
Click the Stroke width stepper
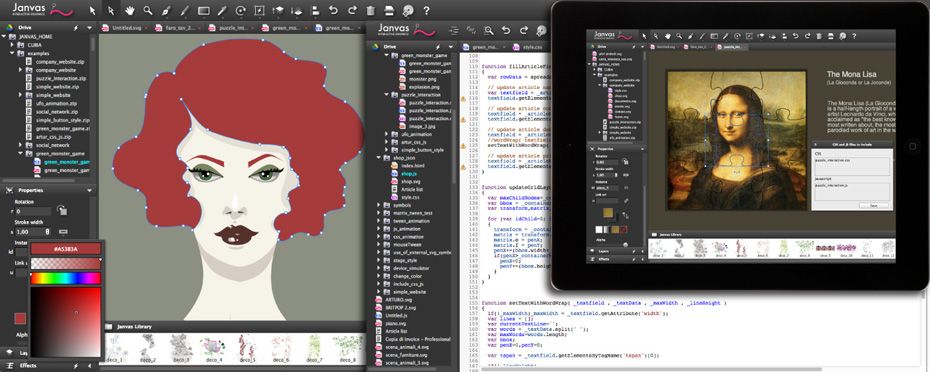click(x=47, y=232)
